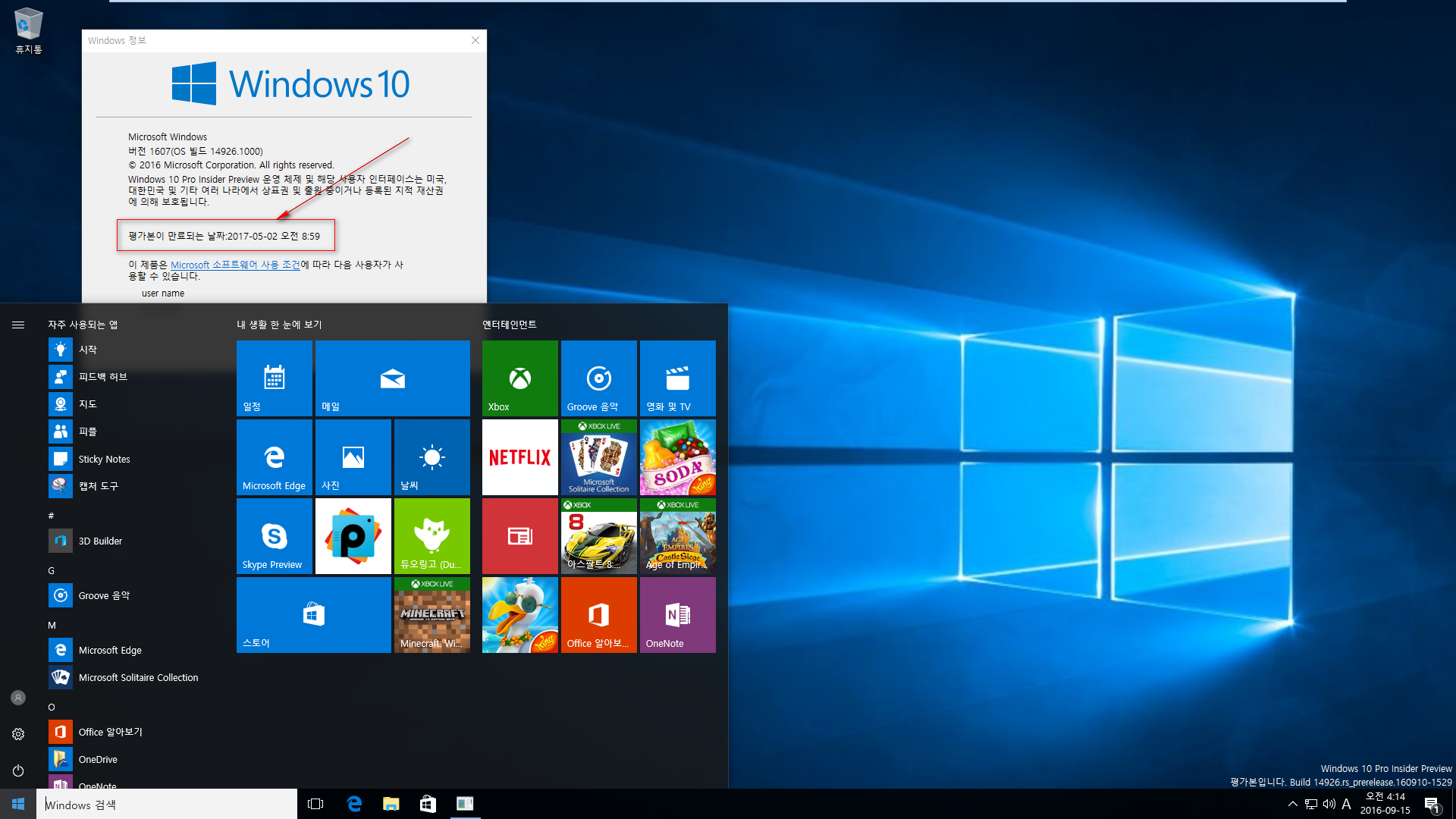Show hidden tray icons chevron
Image resolution: width=1456 pixels, height=819 pixels.
[1292, 804]
